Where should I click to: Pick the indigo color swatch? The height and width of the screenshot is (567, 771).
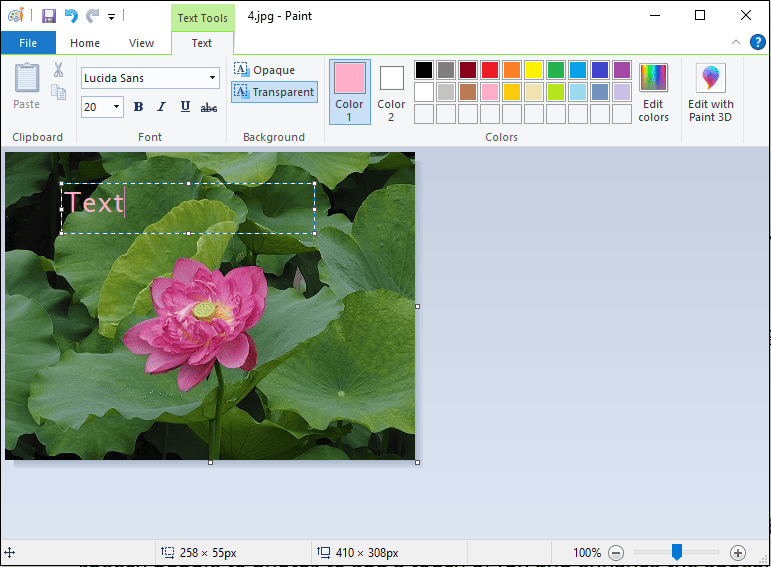tap(600, 70)
